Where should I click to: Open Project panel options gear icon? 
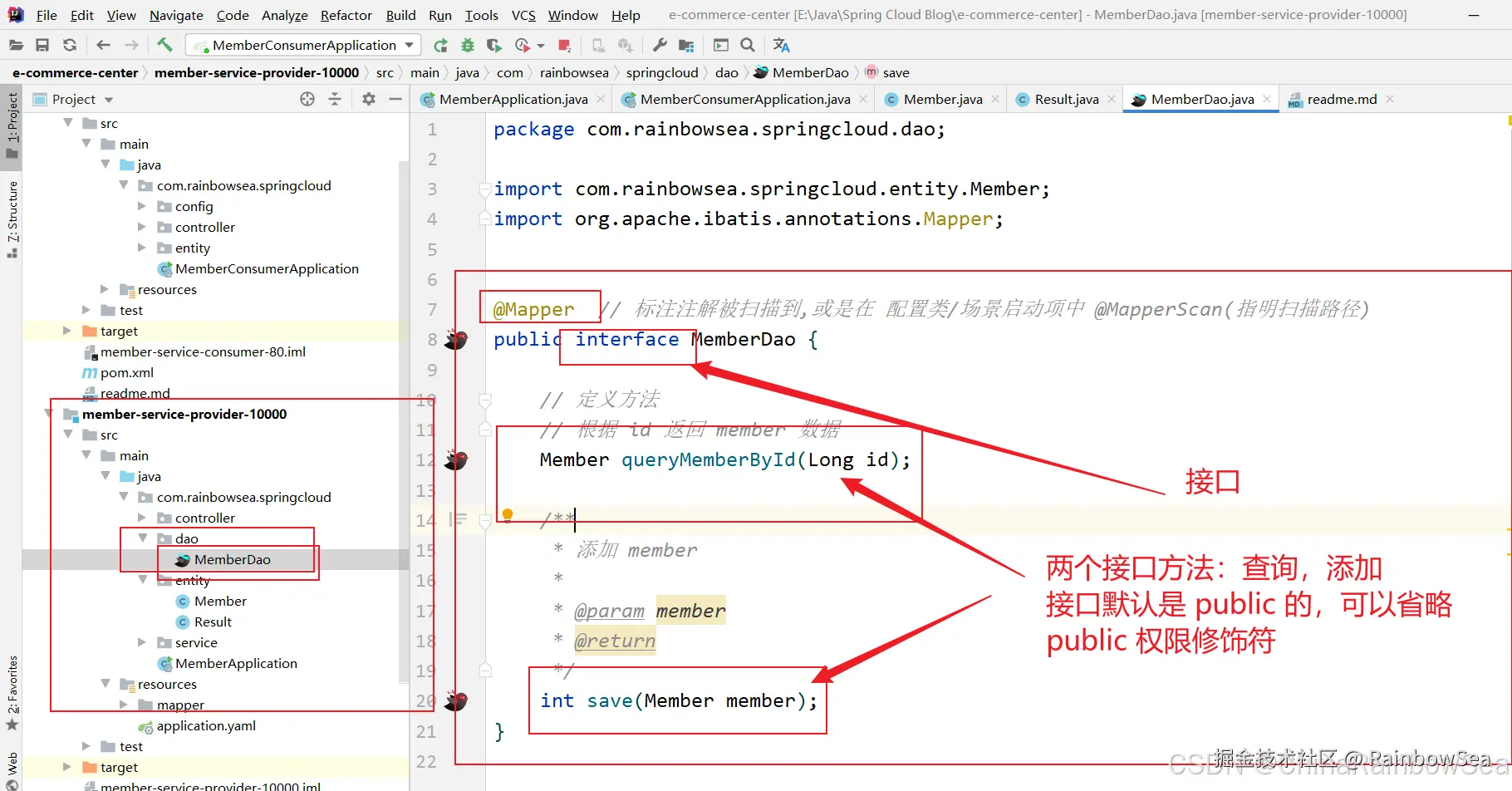(369, 99)
